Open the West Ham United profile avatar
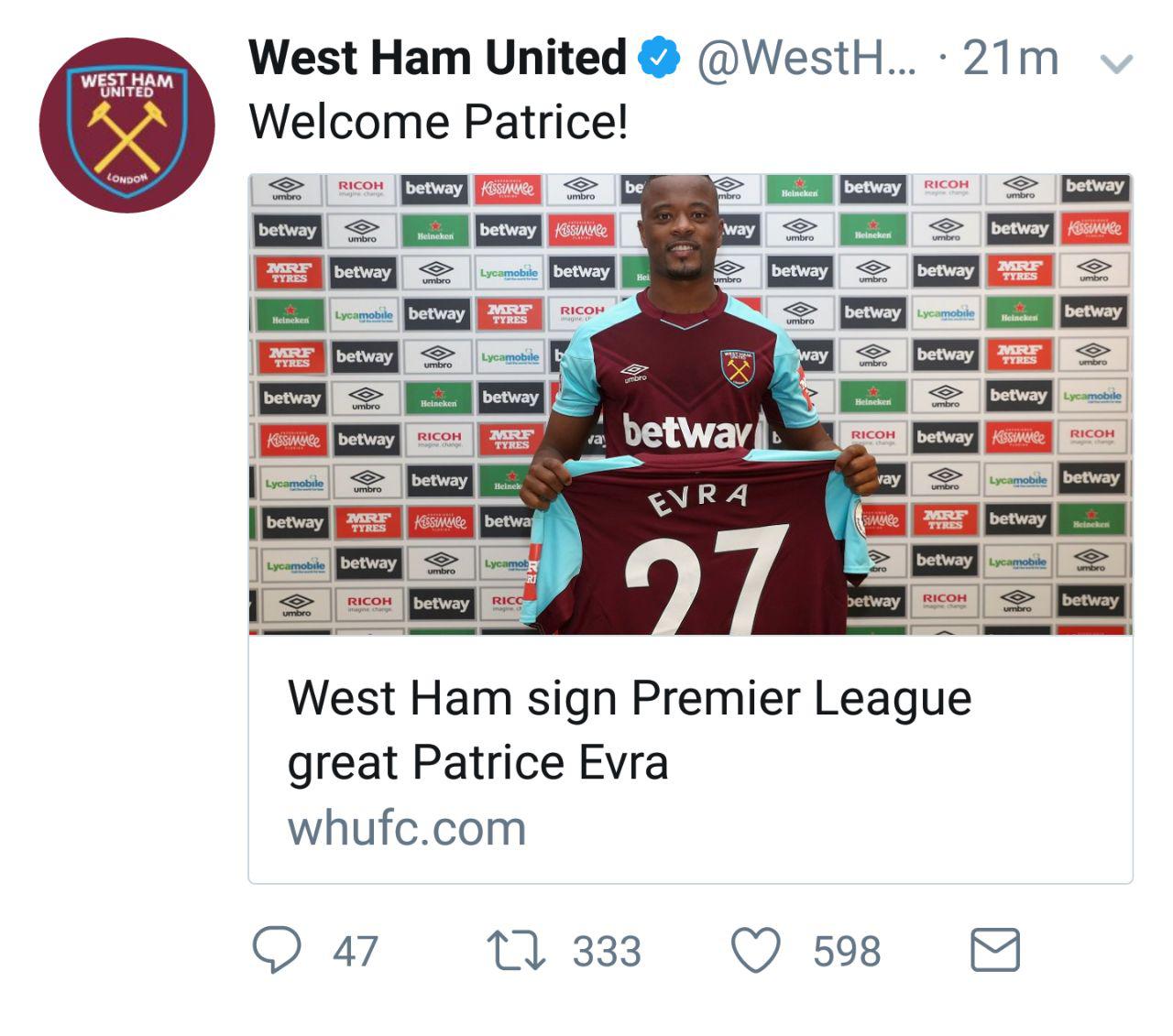Viewport: 1173px width, 1036px height. click(126, 125)
